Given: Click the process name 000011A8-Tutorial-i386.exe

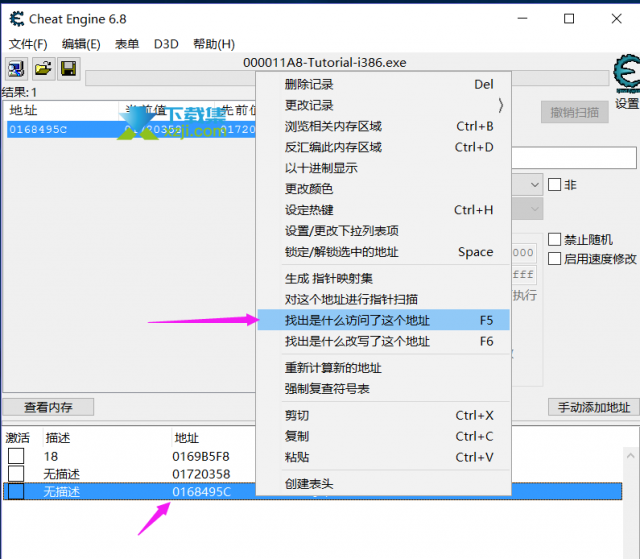Looking at the screenshot, I should pos(324,62).
